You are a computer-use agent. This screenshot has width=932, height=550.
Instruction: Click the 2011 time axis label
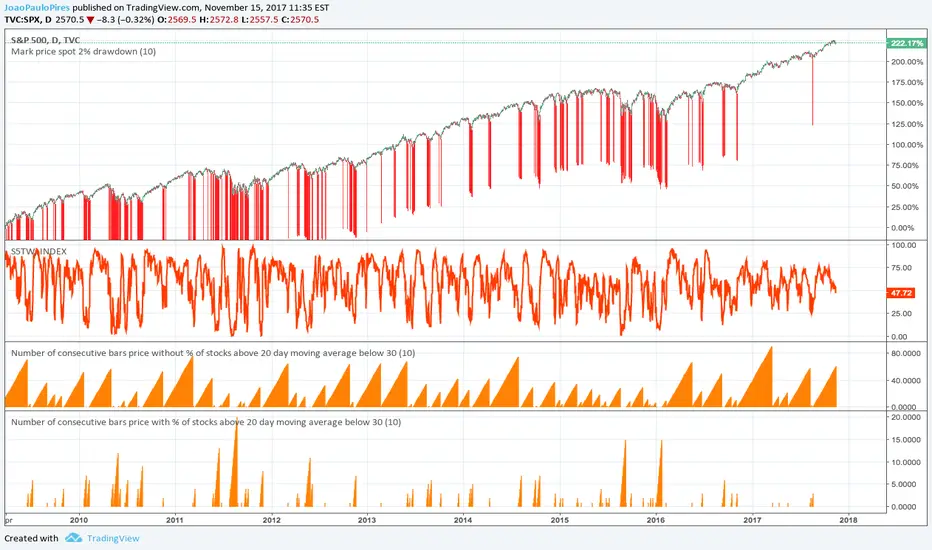(x=175, y=520)
